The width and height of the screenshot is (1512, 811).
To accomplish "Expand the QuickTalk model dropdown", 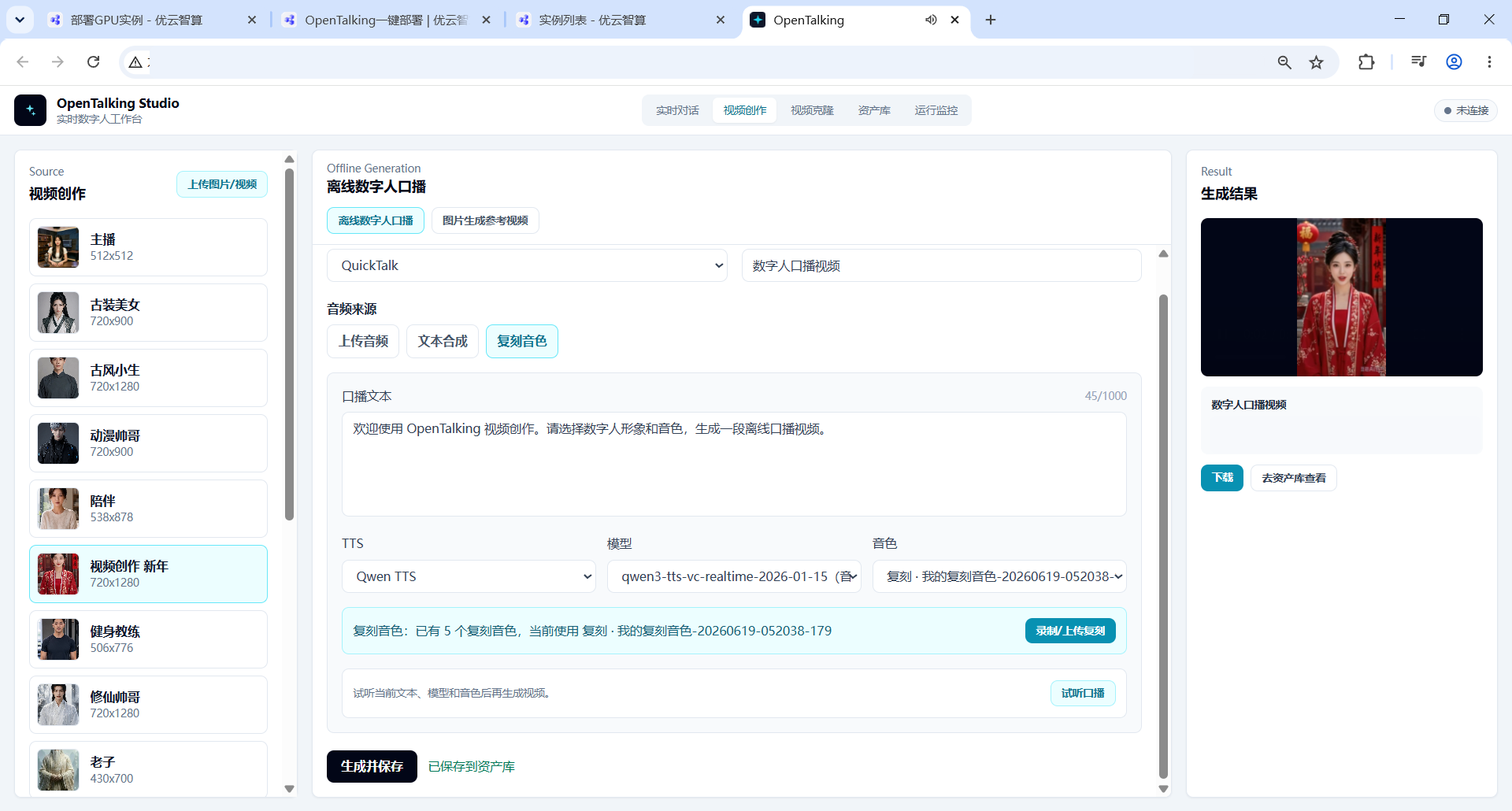I will pos(527,265).
